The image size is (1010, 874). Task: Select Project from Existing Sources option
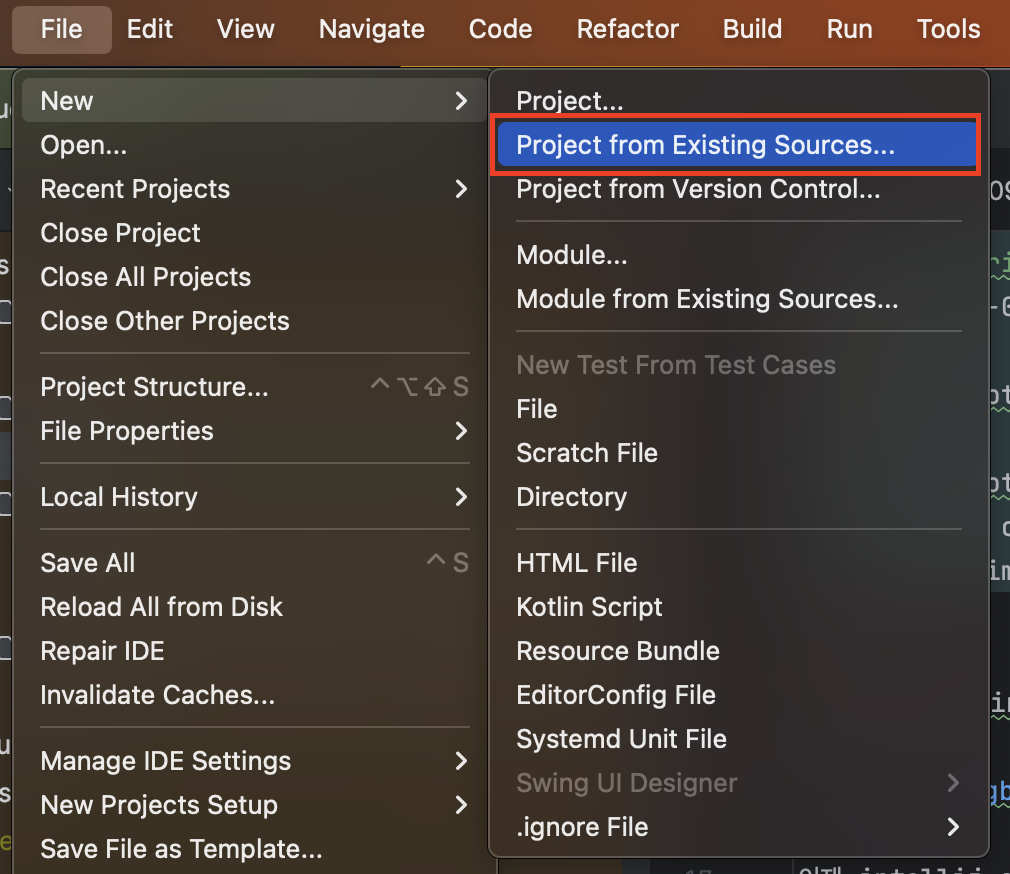click(x=705, y=145)
